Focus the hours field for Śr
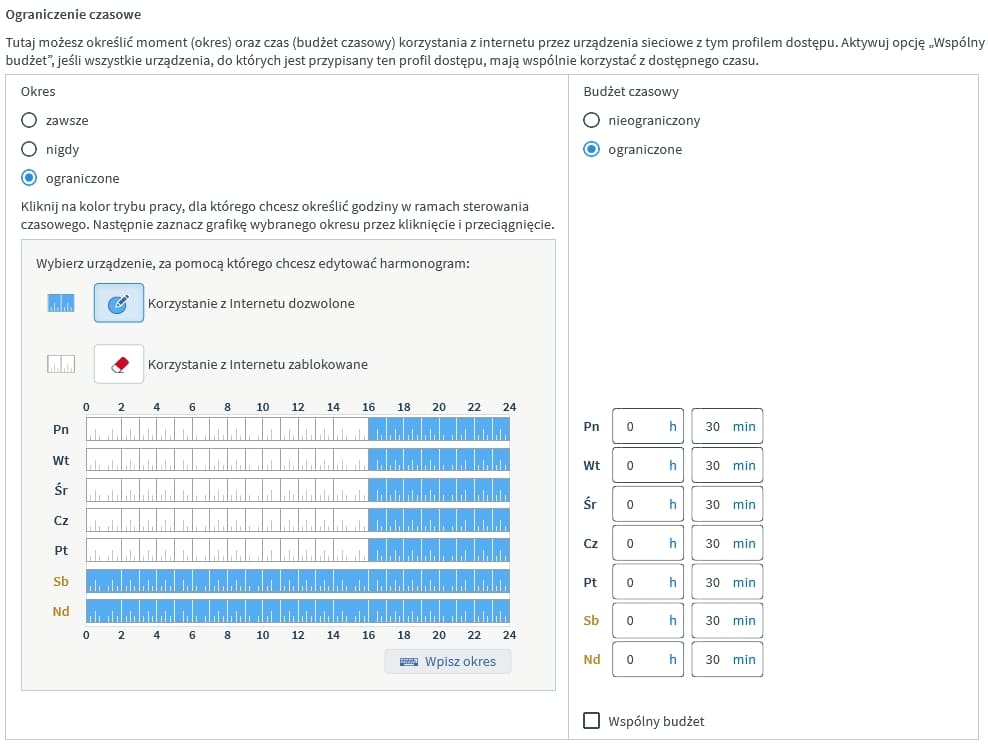Screen dimensions: 988x745 tap(647, 505)
